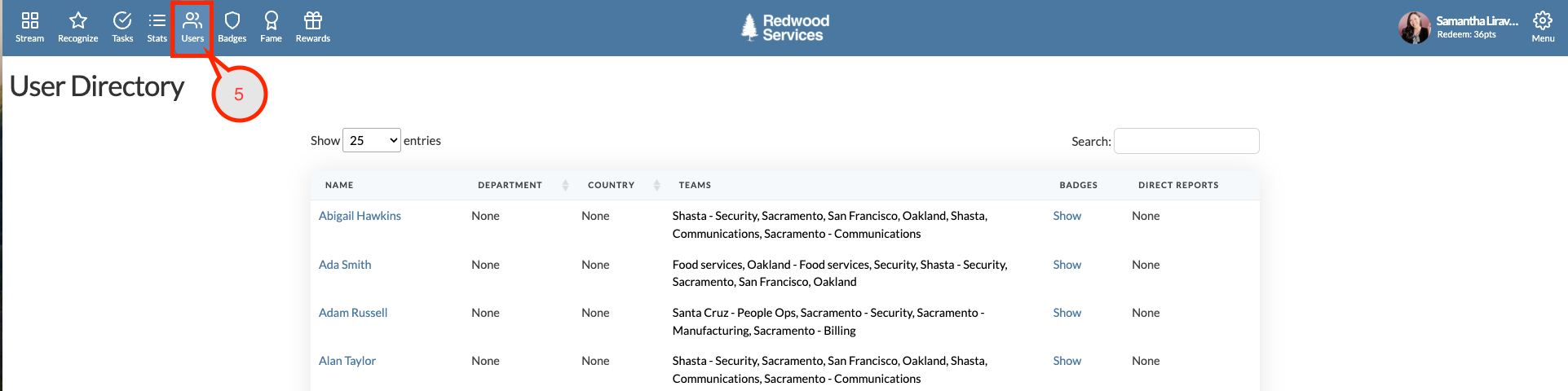Click the user directory Search field
Screen dimensions: 1568x391
(1186, 141)
